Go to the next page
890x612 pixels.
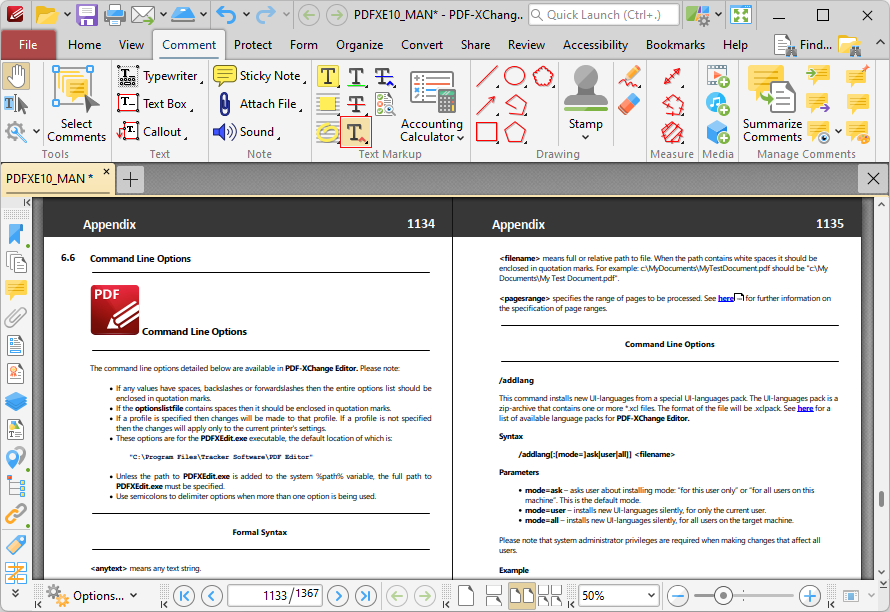pos(338,596)
